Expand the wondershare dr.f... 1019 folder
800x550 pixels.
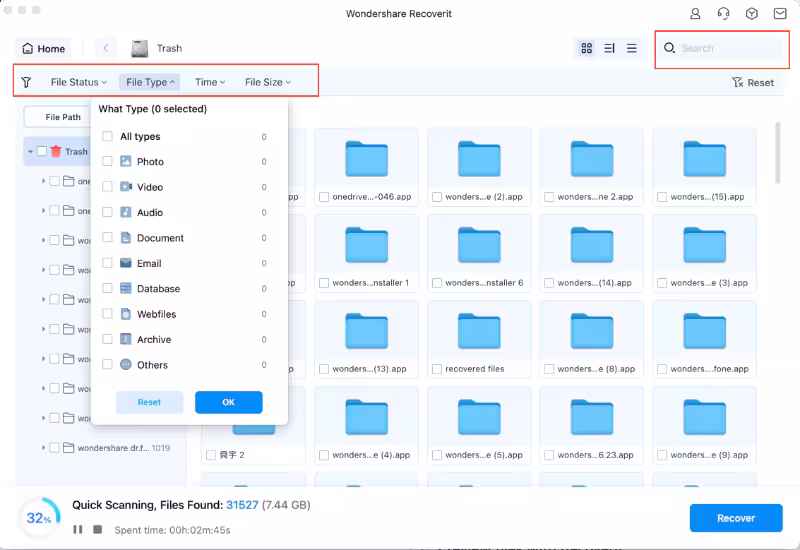(43, 447)
